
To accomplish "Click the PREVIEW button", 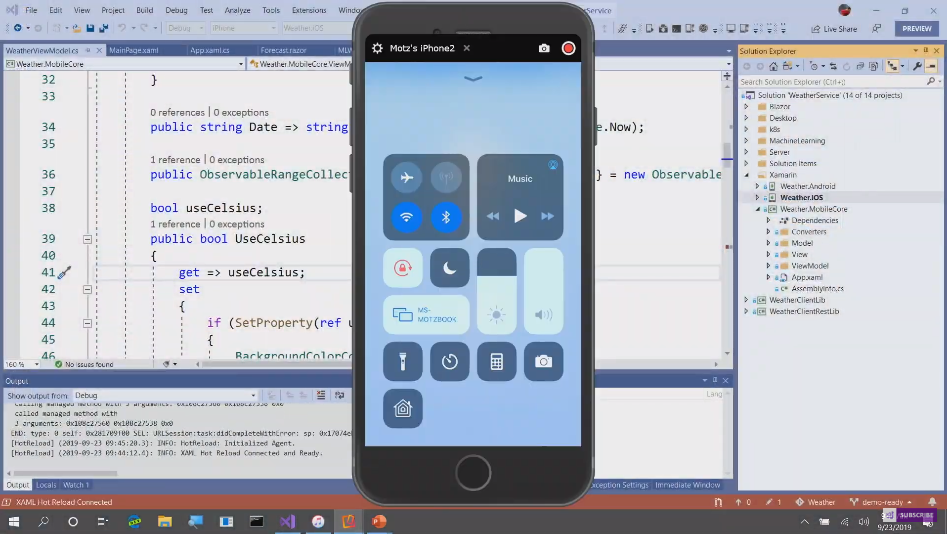I will click(x=917, y=28).
